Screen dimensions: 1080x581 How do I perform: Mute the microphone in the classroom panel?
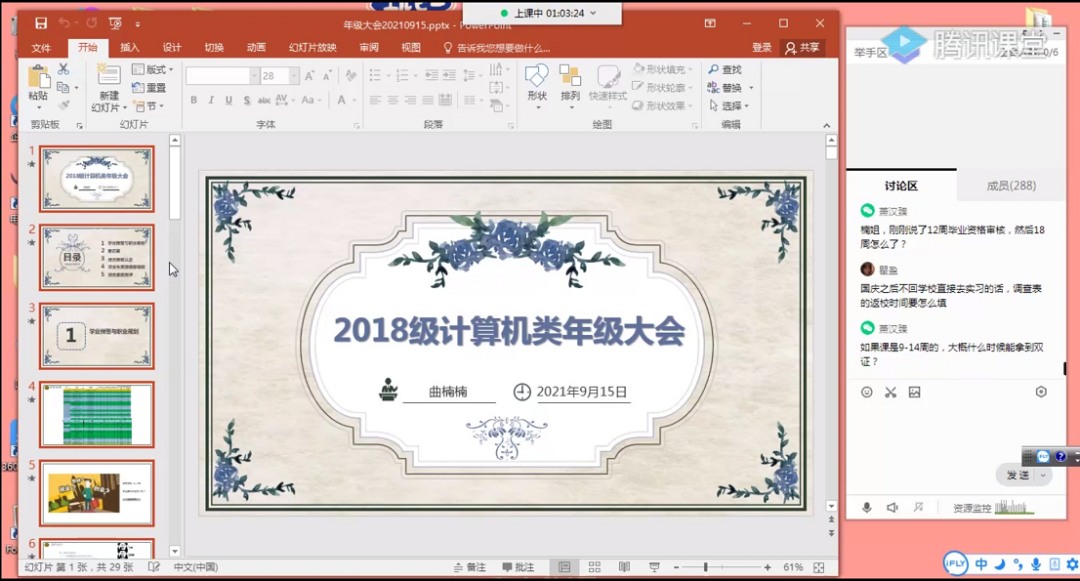point(866,508)
